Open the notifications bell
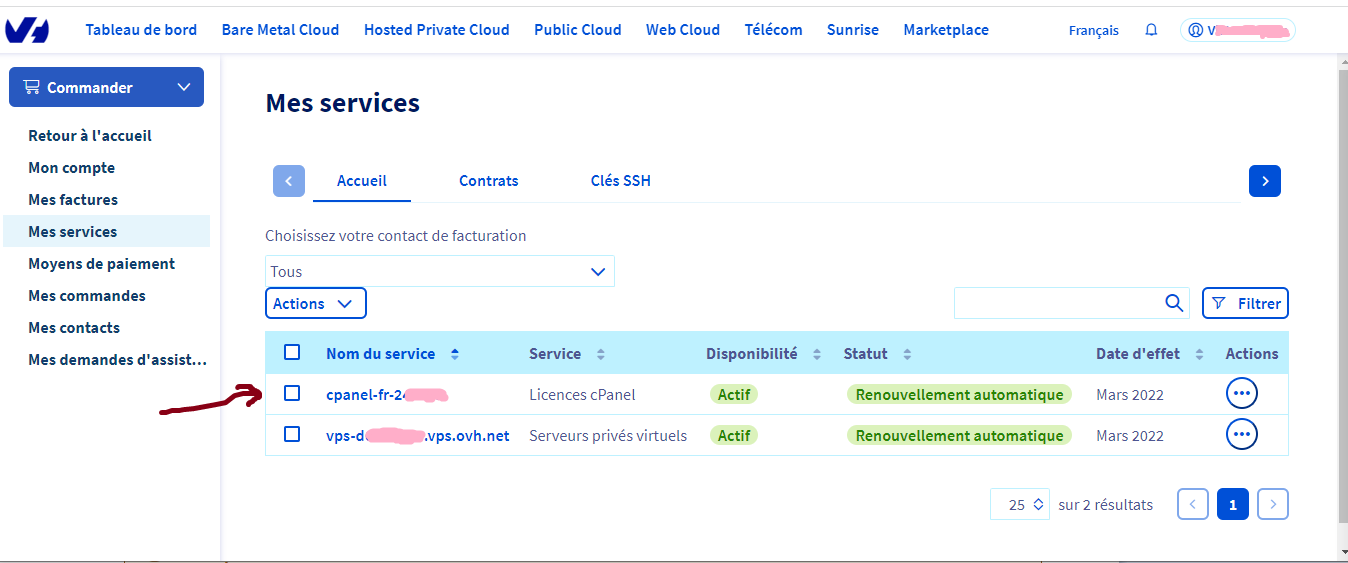The image size is (1348, 563). pyautogui.click(x=1151, y=30)
